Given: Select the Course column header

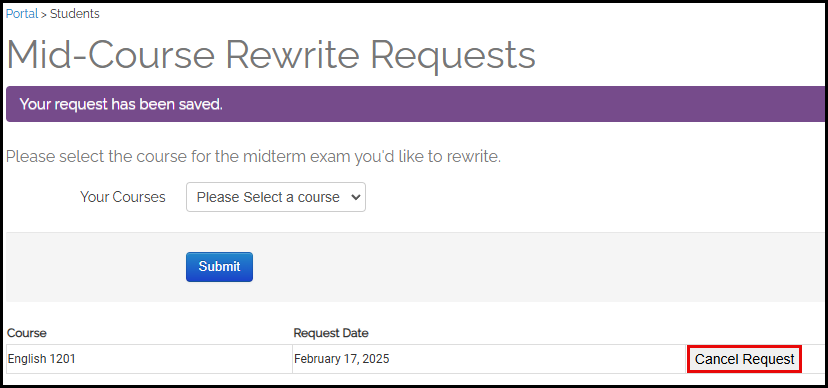Looking at the screenshot, I should point(26,333).
